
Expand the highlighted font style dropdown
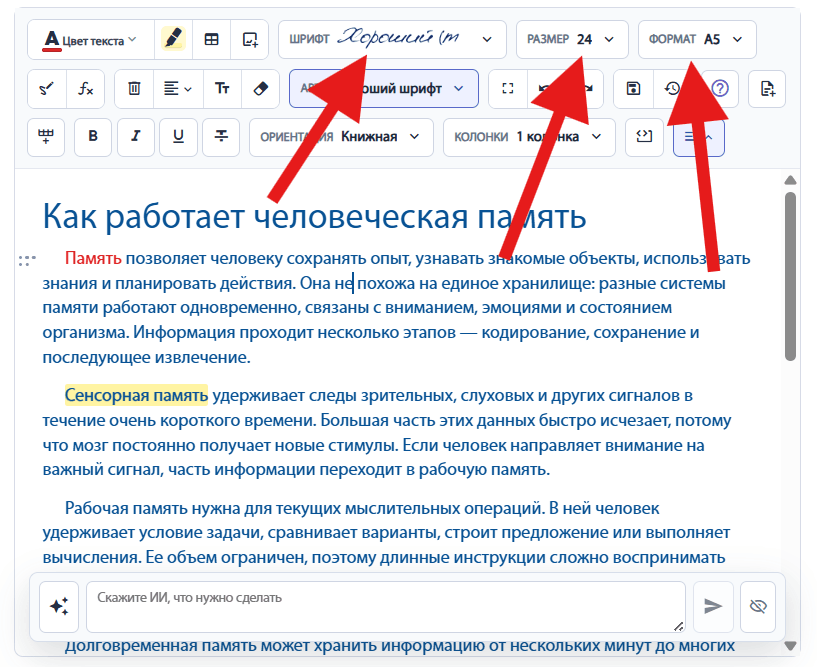383,89
